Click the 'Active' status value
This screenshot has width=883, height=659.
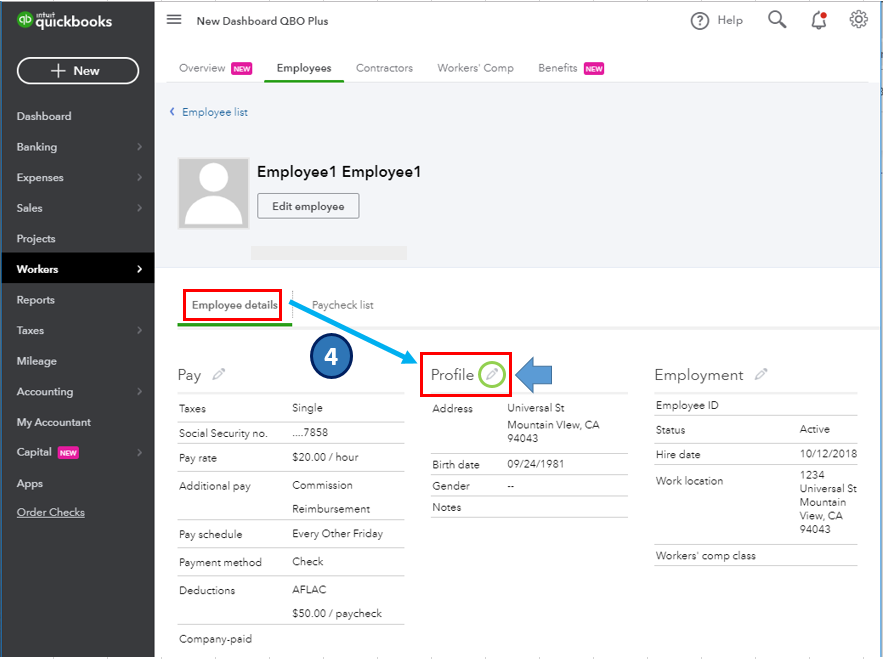click(814, 429)
